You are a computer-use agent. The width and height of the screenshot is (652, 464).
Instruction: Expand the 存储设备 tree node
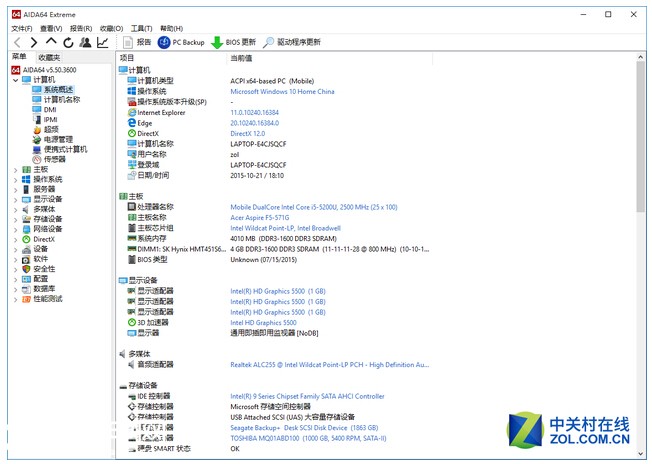[x=15, y=220]
